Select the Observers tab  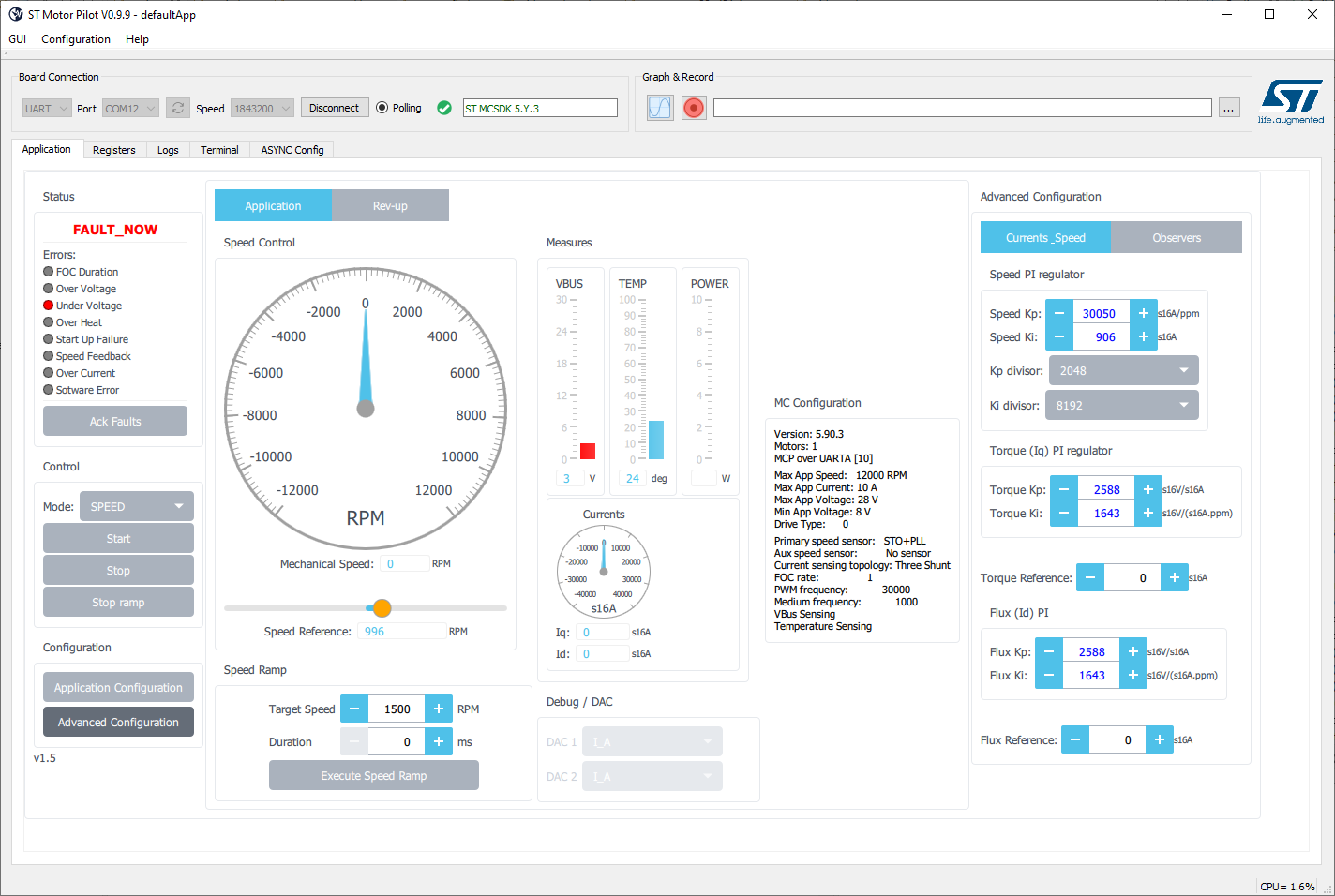point(1177,237)
